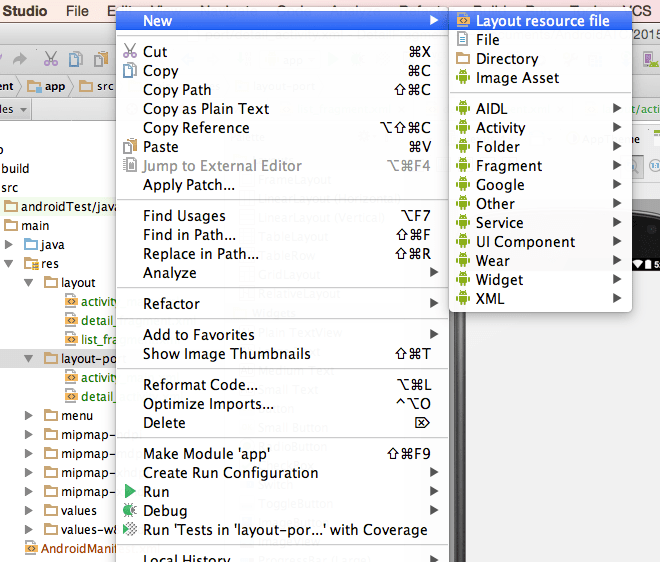
Task: Click the Android icon beside UI Component
Action: click(463, 241)
